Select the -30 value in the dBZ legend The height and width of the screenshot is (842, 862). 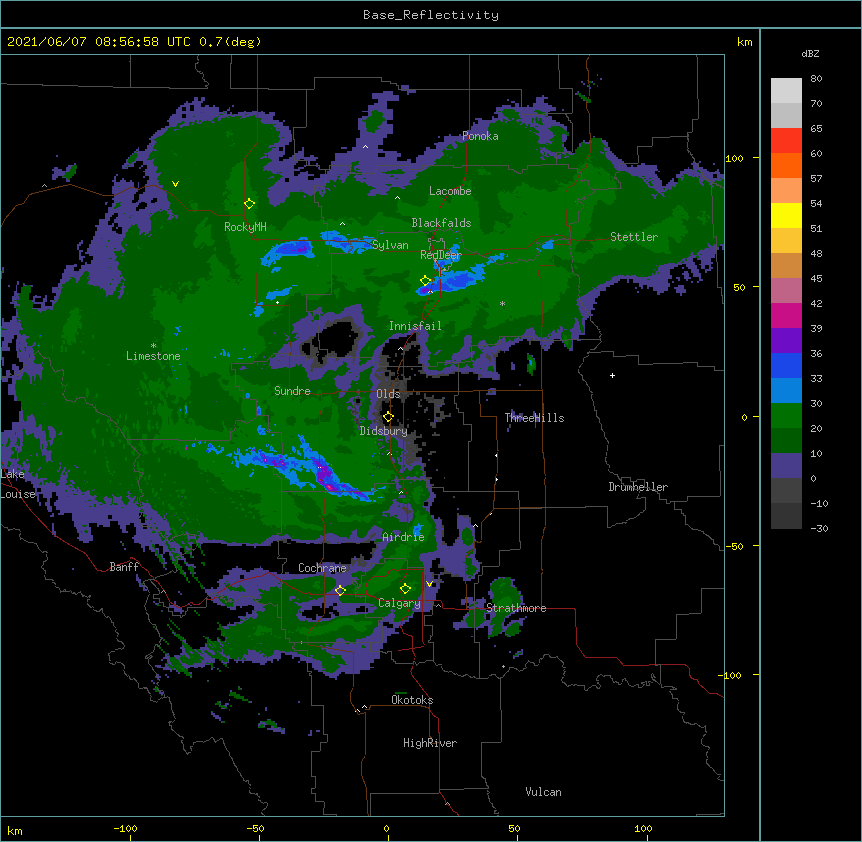[819, 528]
